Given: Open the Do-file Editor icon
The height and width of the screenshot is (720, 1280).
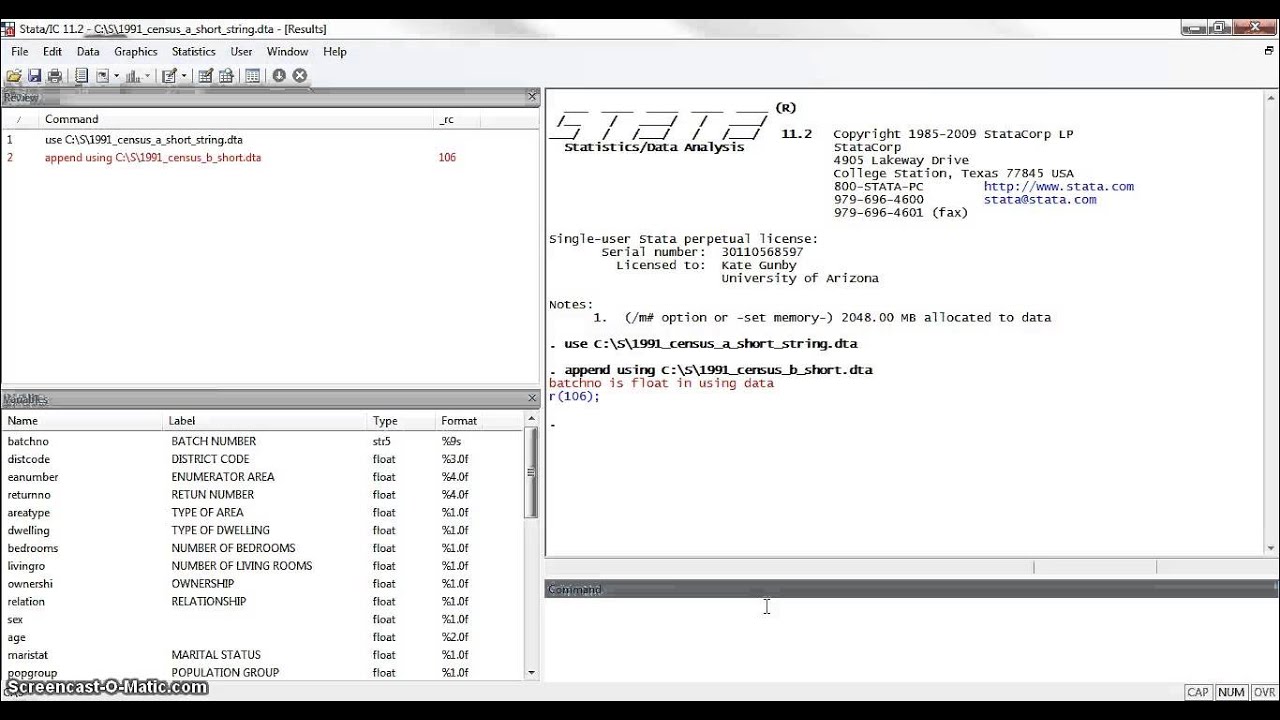Looking at the screenshot, I should point(169,76).
